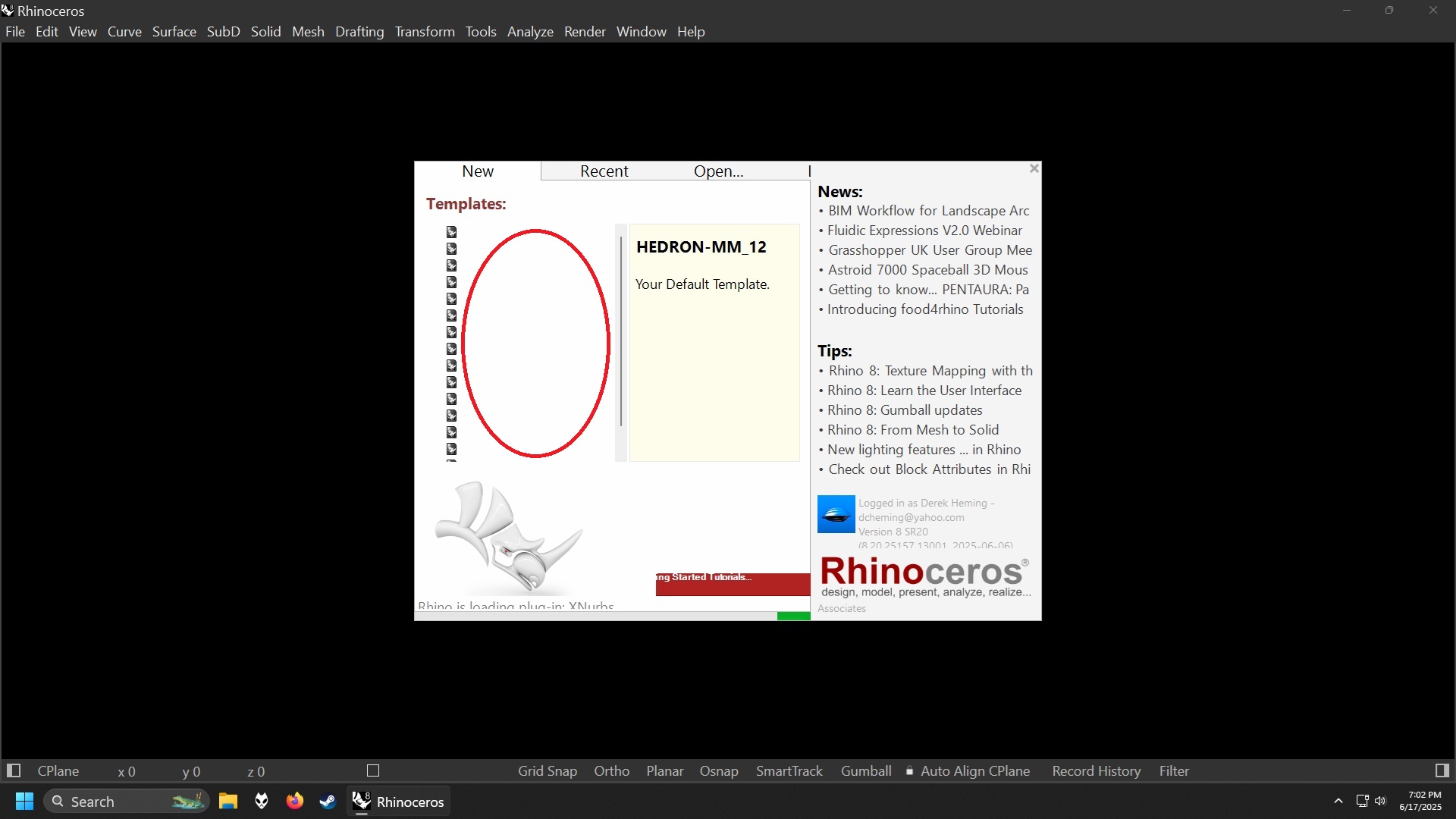Open the Edit menu
The height and width of the screenshot is (819, 1456).
[x=47, y=32]
